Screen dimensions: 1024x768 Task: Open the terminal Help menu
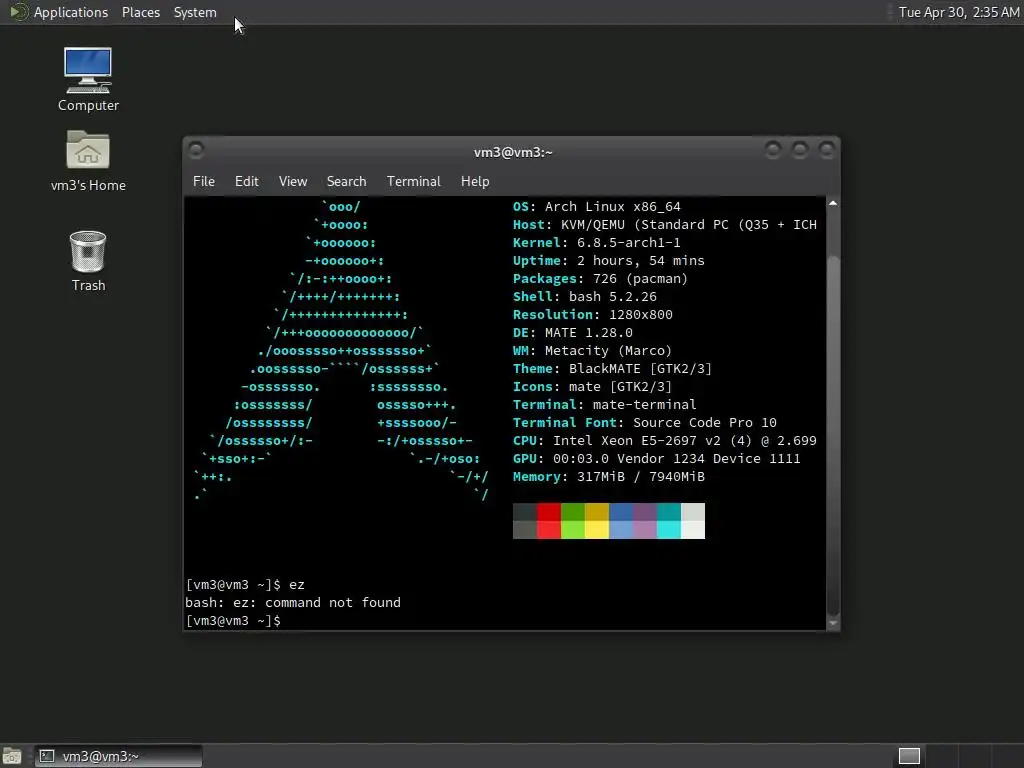(475, 181)
